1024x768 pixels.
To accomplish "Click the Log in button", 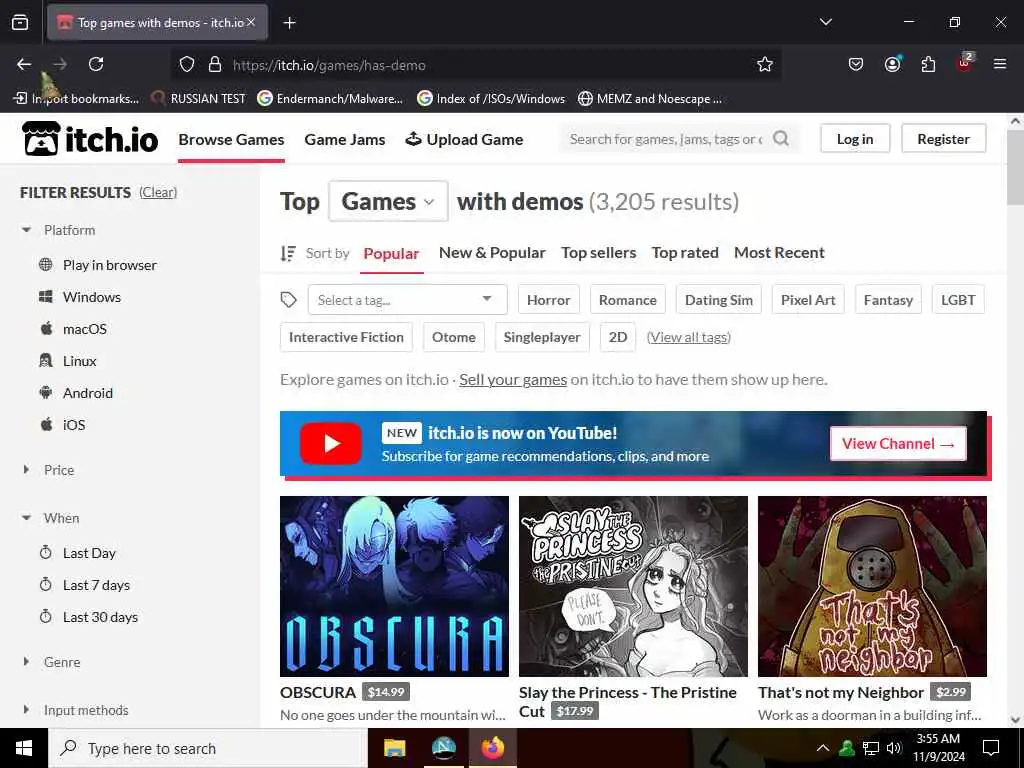I will 855,138.
